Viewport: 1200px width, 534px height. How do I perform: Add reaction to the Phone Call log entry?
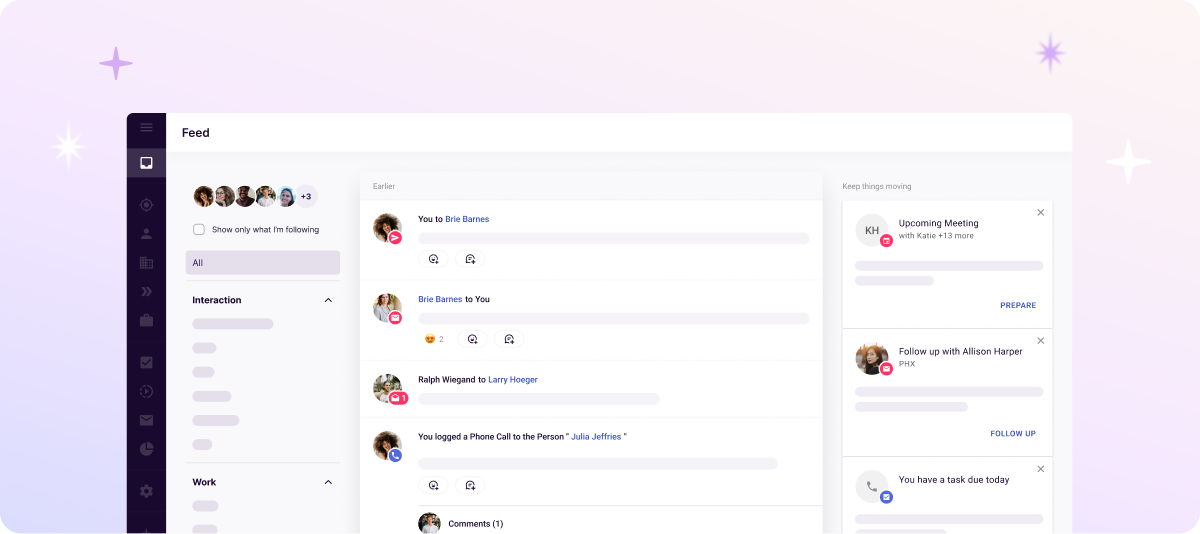click(433, 485)
